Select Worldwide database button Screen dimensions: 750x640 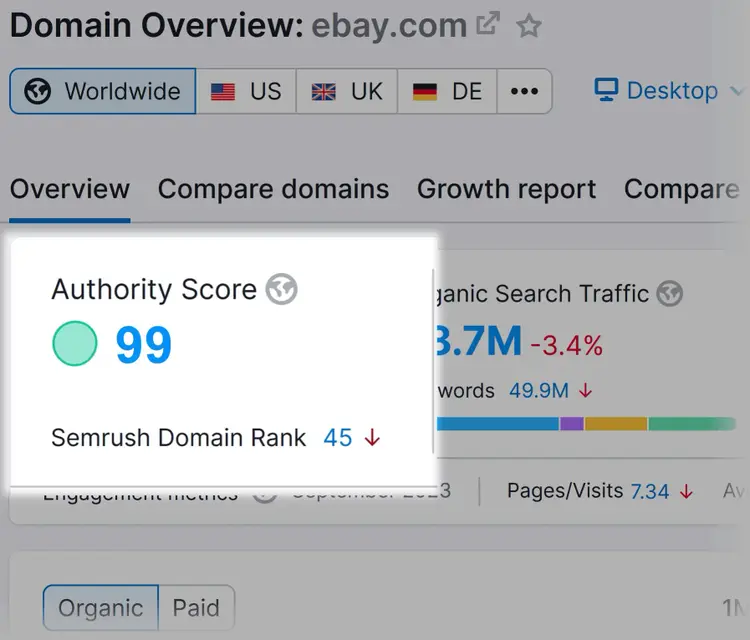[x=102, y=91]
